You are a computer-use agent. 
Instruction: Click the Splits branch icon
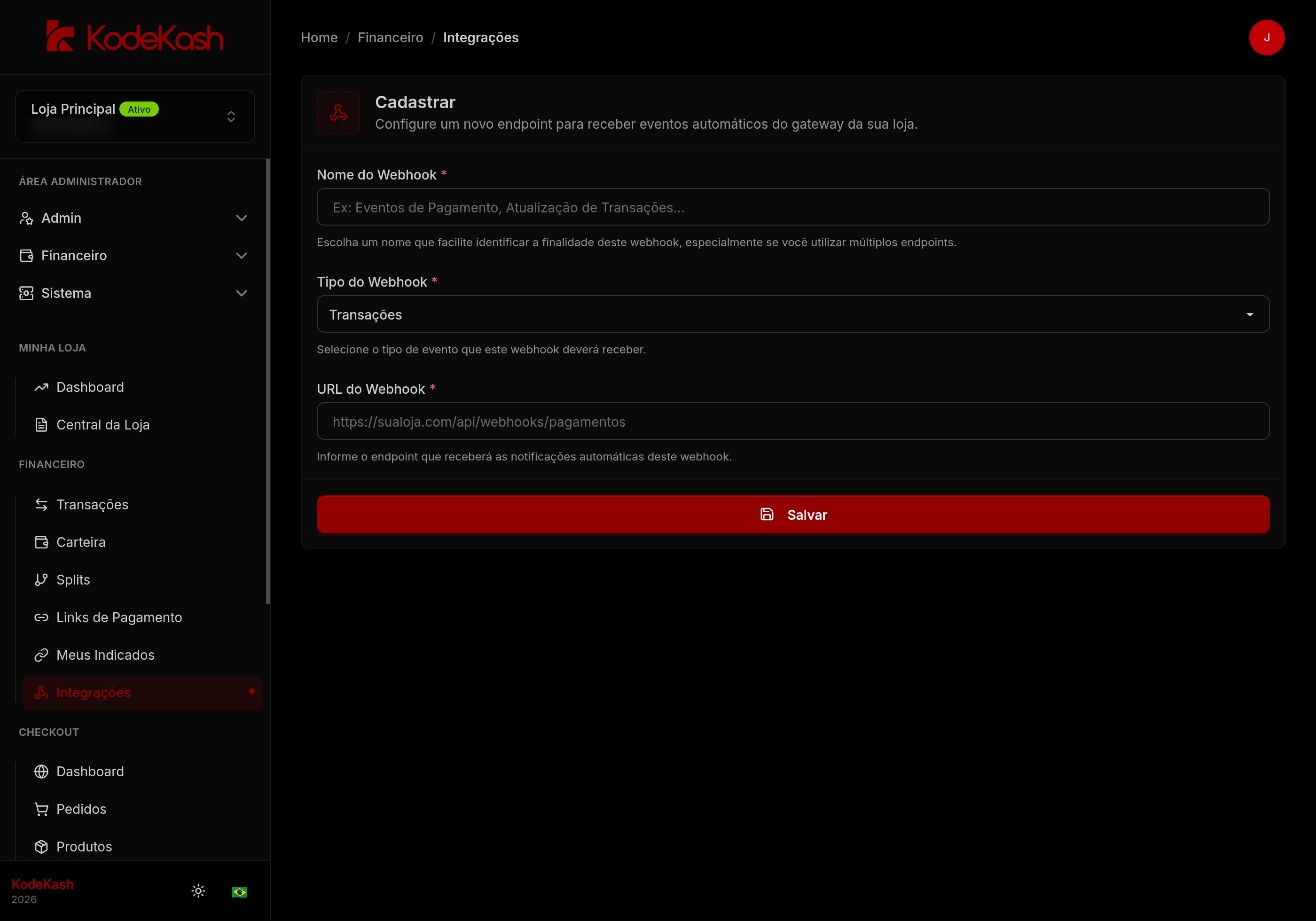click(41, 579)
